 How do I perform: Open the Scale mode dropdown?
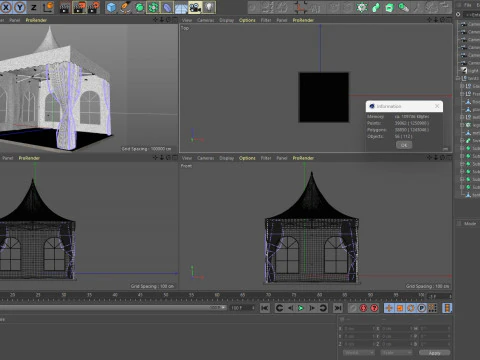(397, 353)
